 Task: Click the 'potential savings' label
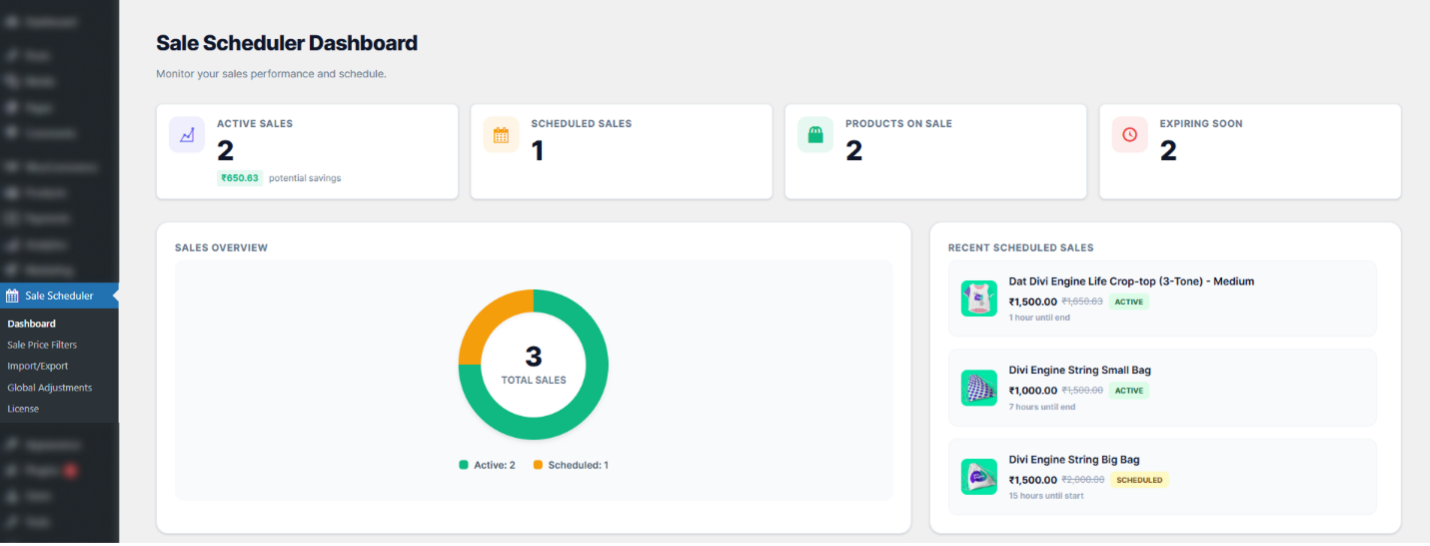[305, 178]
